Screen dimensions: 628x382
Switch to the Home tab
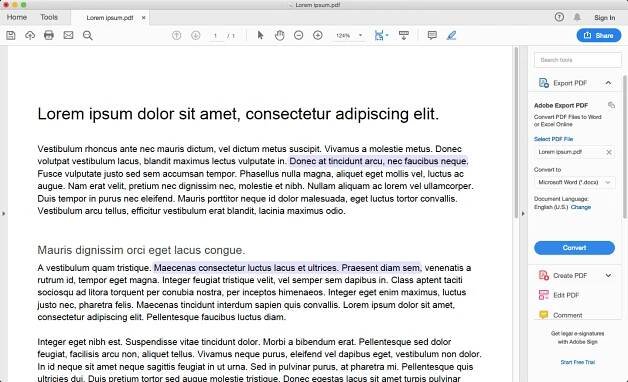17,17
